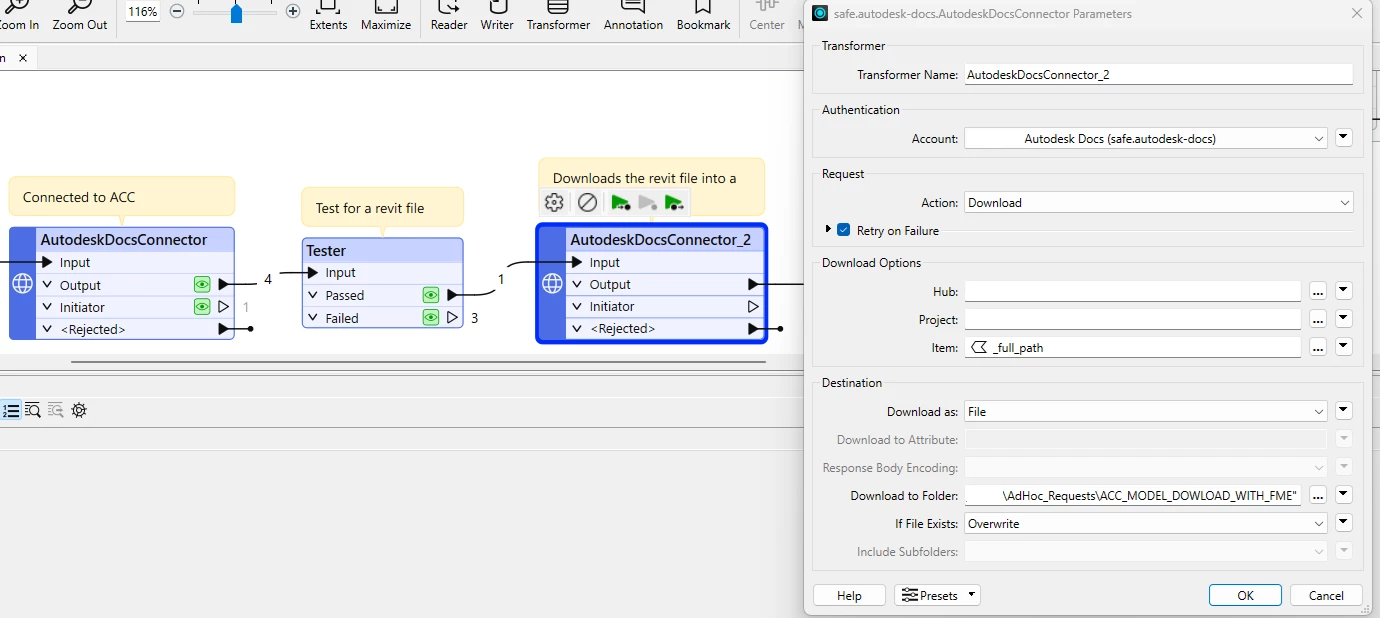Open arrow menu beside Project field
Viewport: 1384px width, 622px height.
click(1344, 319)
